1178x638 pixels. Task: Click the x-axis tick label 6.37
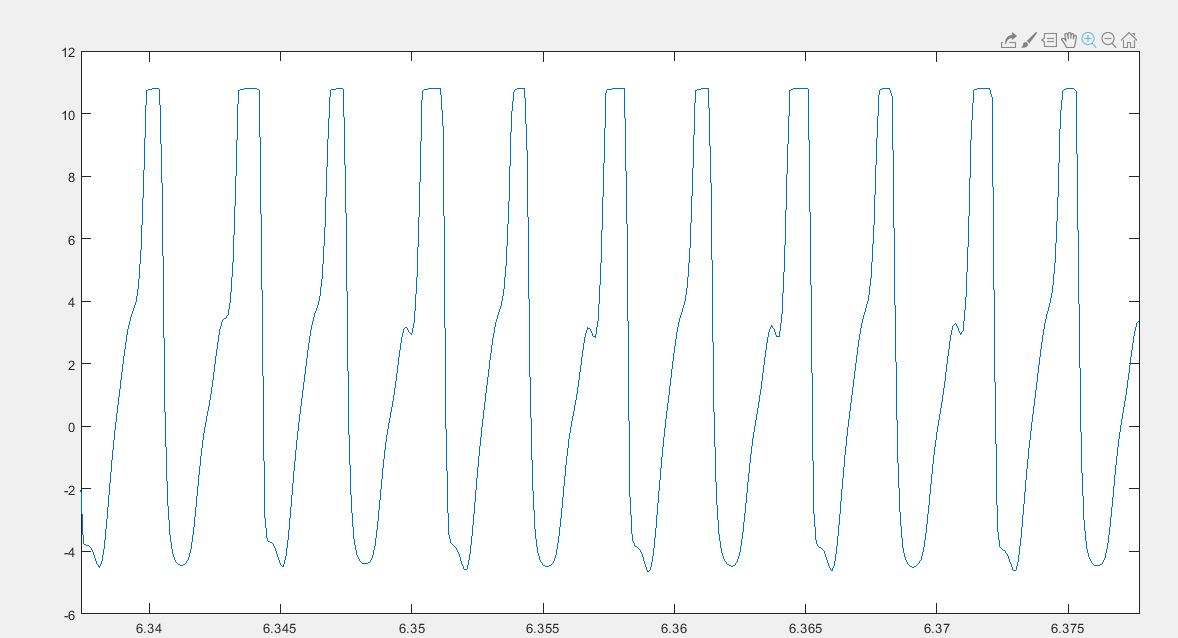(x=937, y=628)
